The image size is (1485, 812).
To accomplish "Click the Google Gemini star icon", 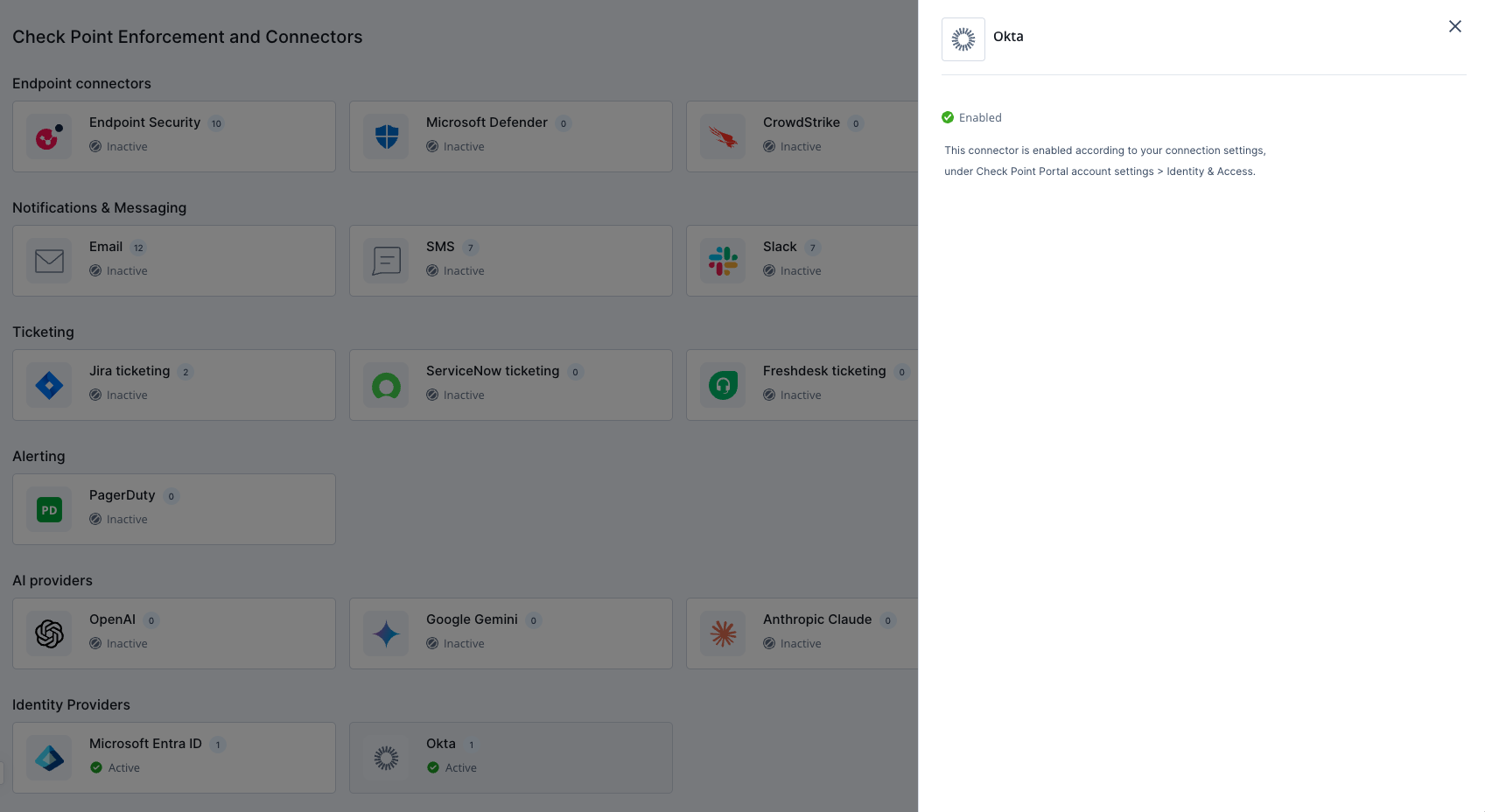I will click(x=386, y=633).
